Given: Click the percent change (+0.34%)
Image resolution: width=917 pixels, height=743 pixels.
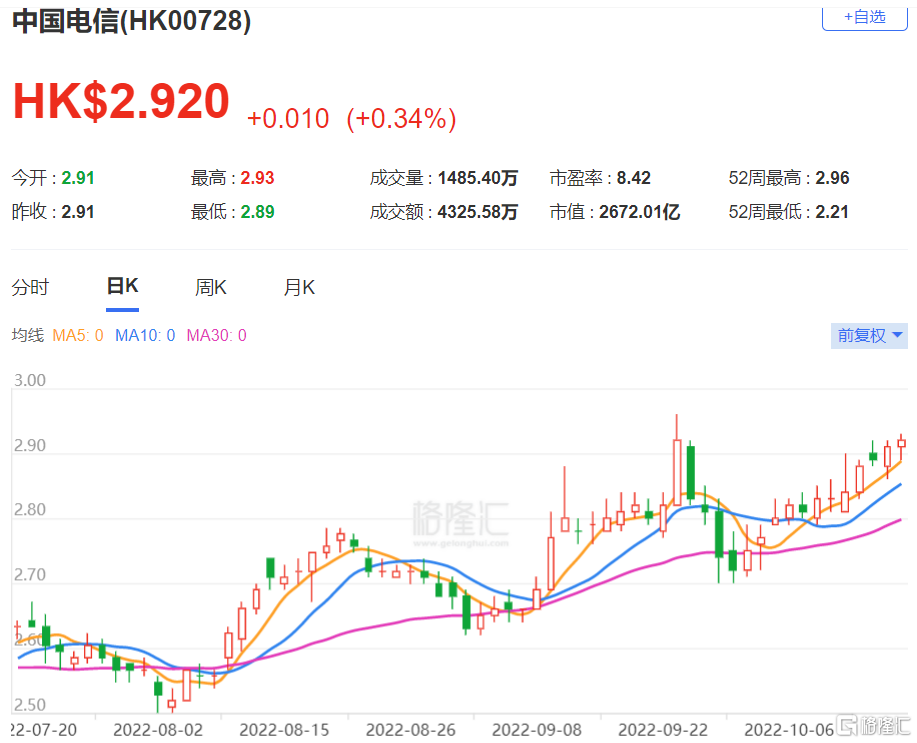Looking at the screenshot, I should [x=401, y=119].
